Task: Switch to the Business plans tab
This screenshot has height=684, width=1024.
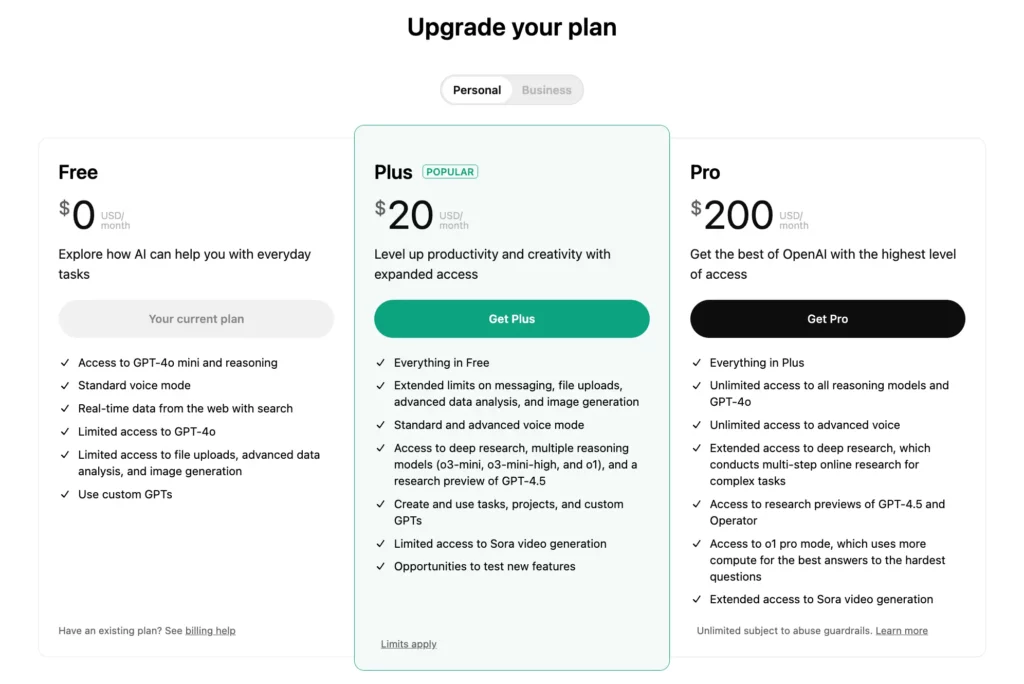Action: 546,90
